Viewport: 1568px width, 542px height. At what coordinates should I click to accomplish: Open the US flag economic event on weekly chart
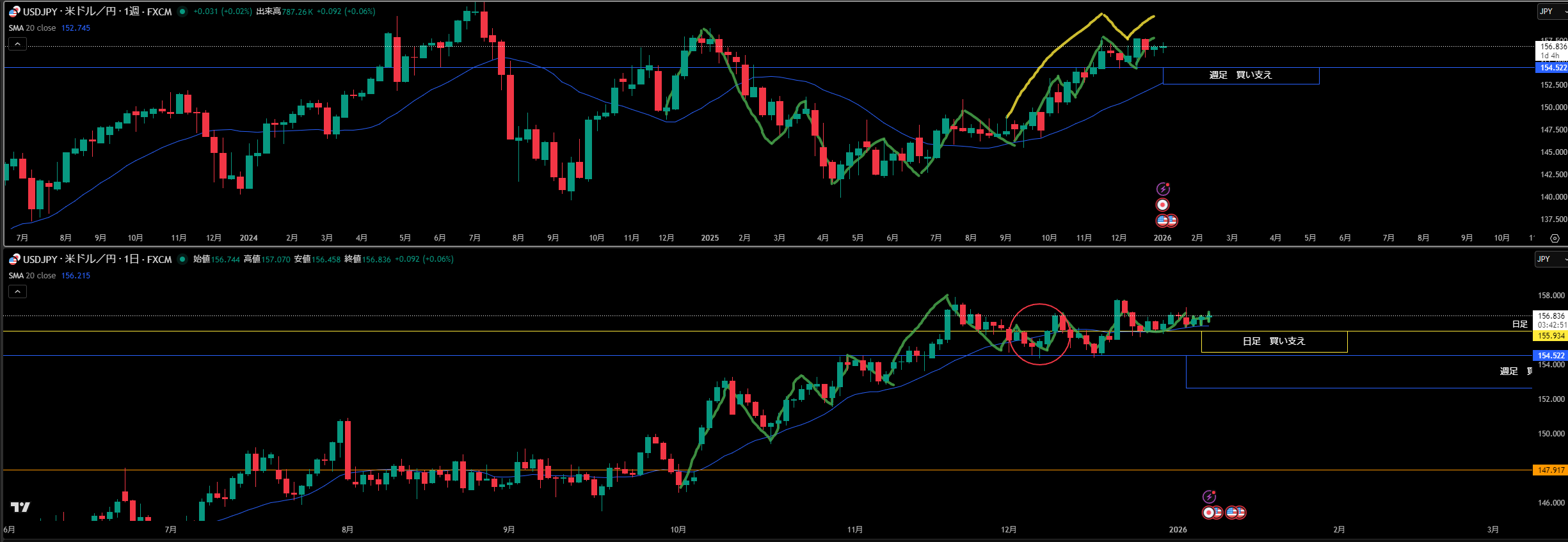(x=1163, y=221)
